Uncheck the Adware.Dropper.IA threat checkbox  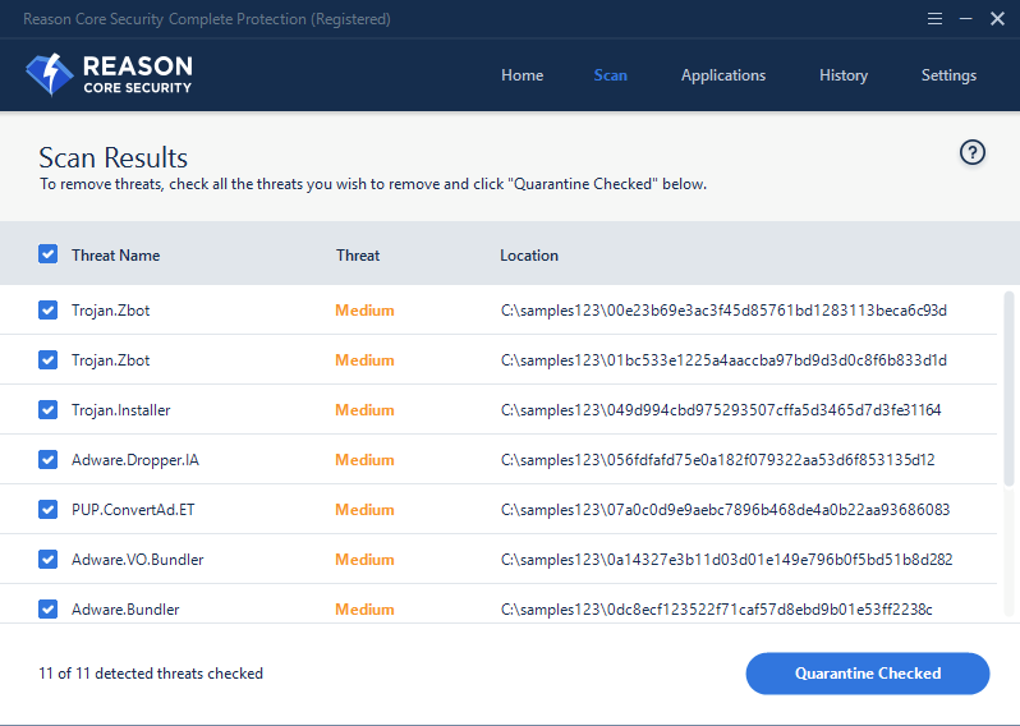tap(47, 459)
